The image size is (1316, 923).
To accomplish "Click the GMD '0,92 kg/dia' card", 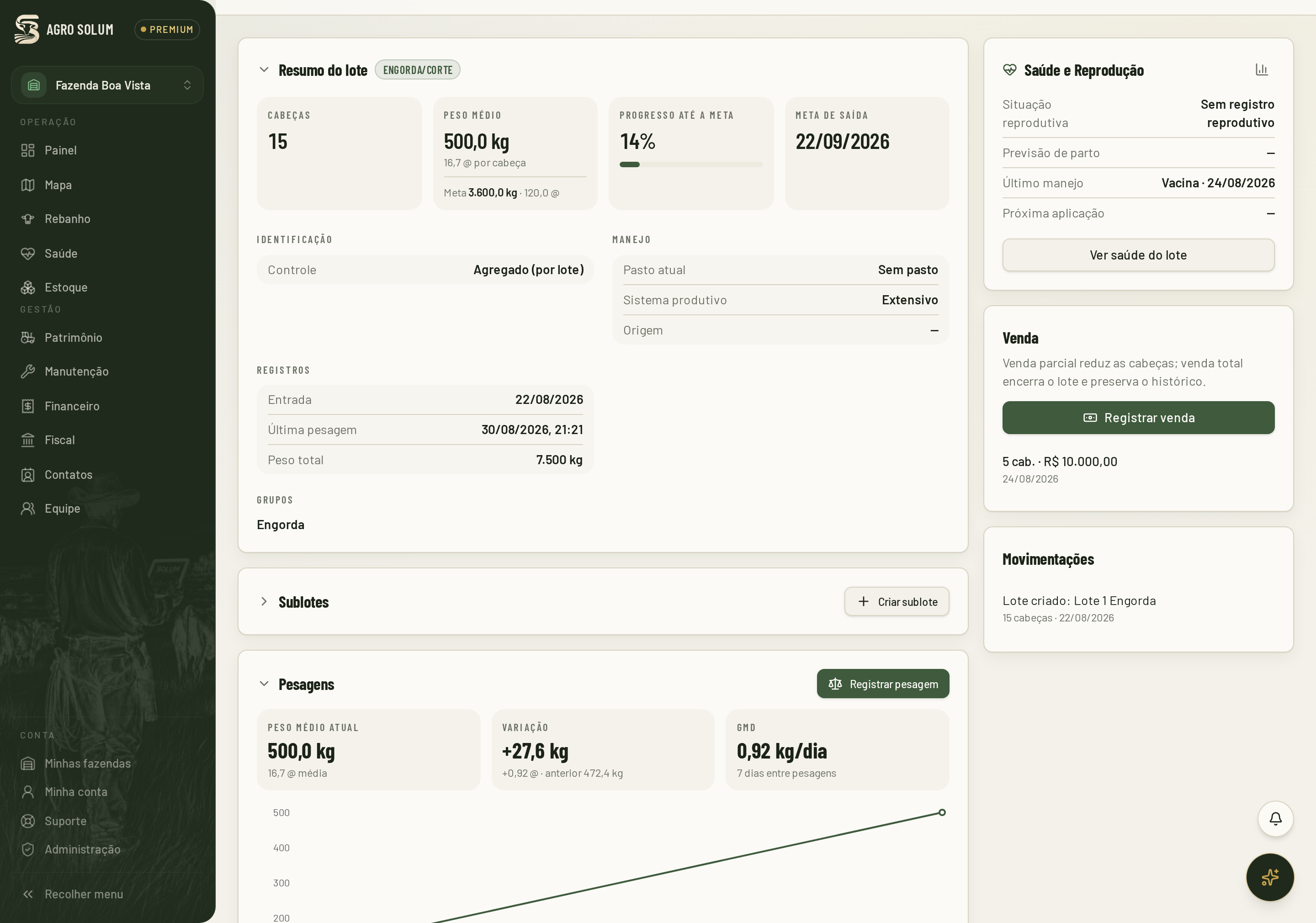I will pyautogui.click(x=837, y=750).
